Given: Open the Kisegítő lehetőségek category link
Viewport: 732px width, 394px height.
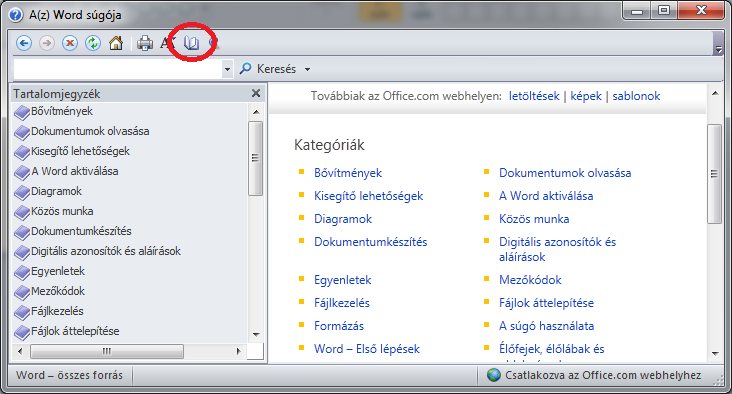Looking at the screenshot, I should 368,196.
